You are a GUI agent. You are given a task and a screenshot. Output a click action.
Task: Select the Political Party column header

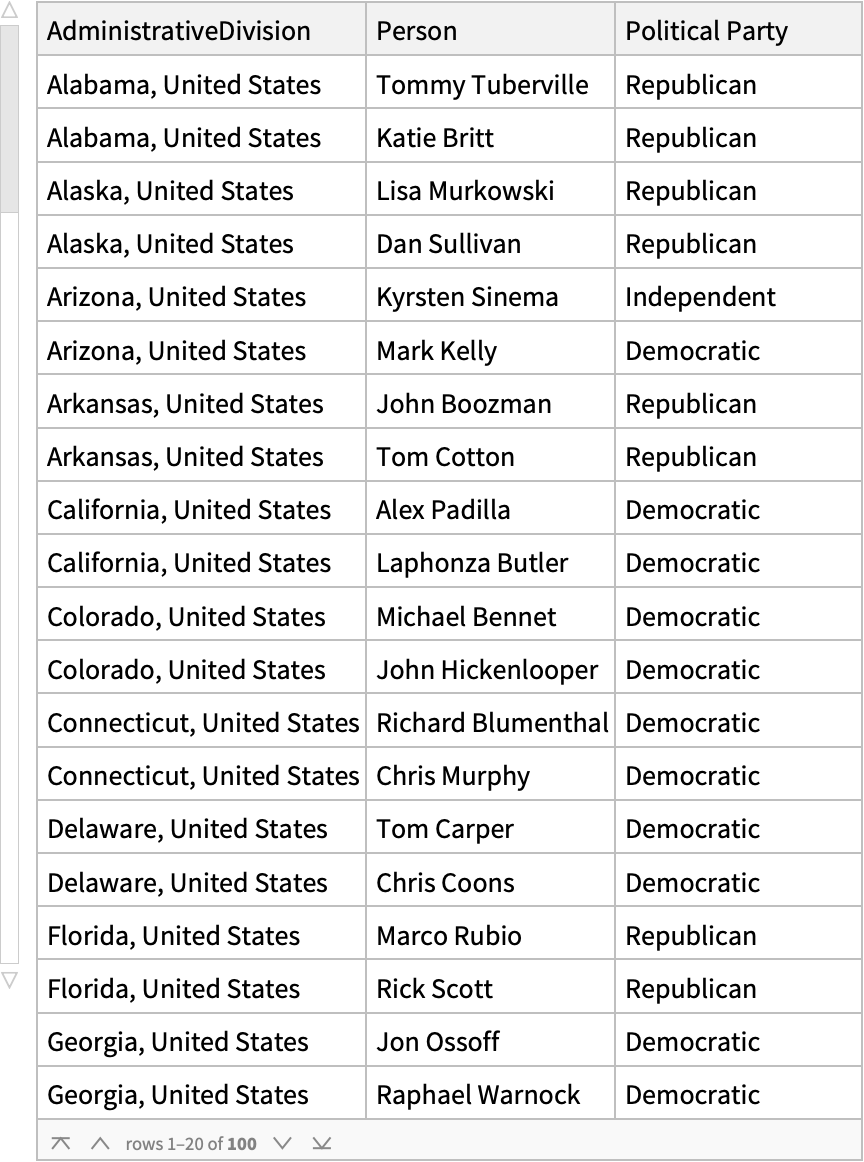tap(706, 31)
